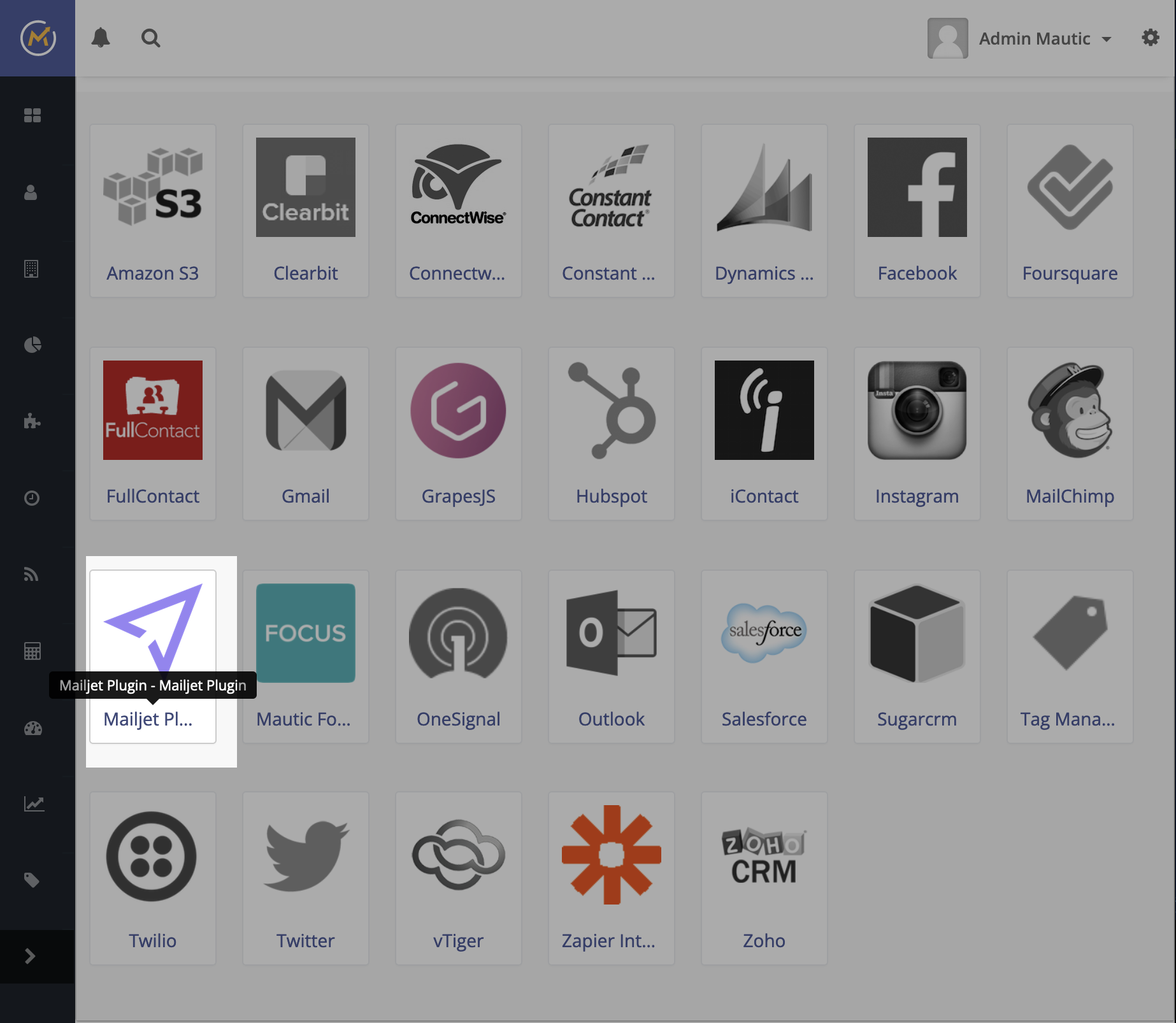Click the Hubspot name link
This screenshot has height=1023, width=1176.
(x=612, y=497)
